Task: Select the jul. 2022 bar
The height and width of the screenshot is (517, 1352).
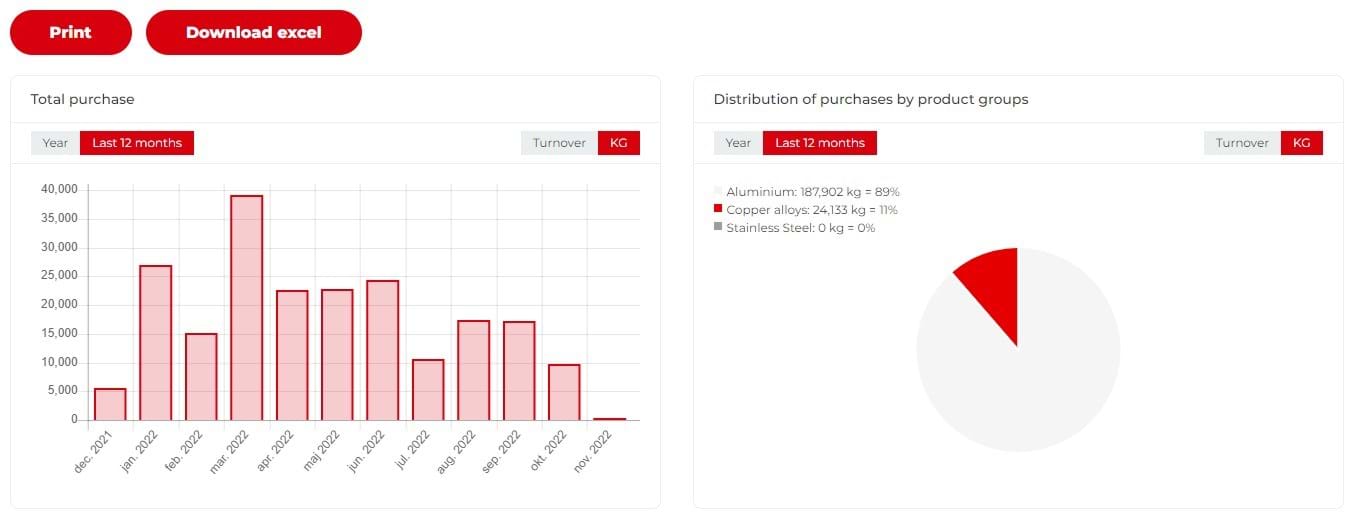Action: [428, 390]
